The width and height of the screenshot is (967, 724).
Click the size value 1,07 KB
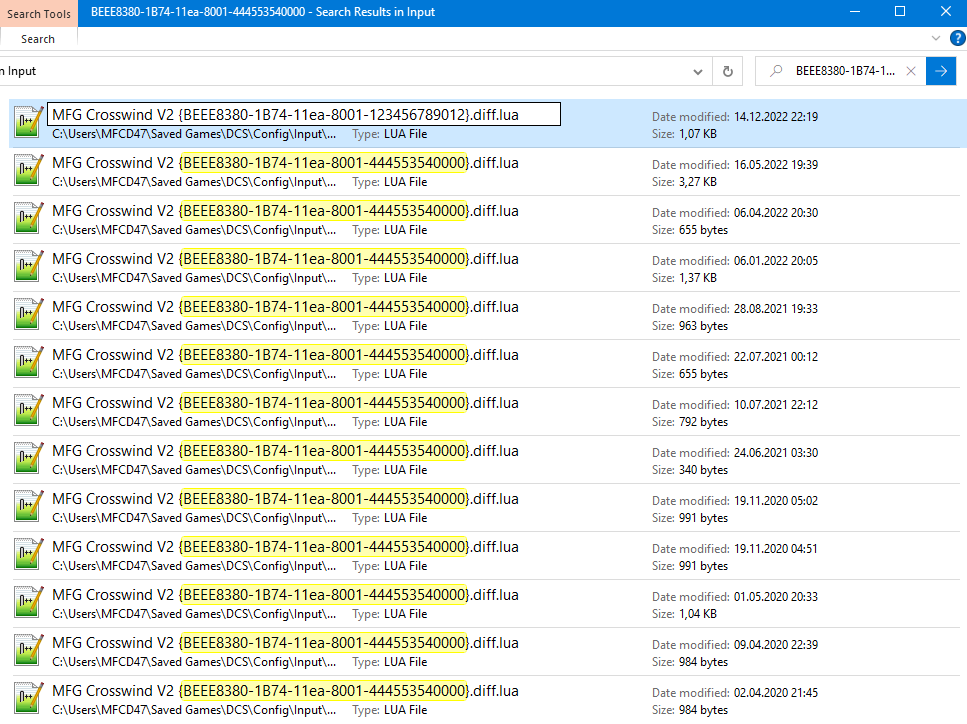pyautogui.click(x=697, y=134)
